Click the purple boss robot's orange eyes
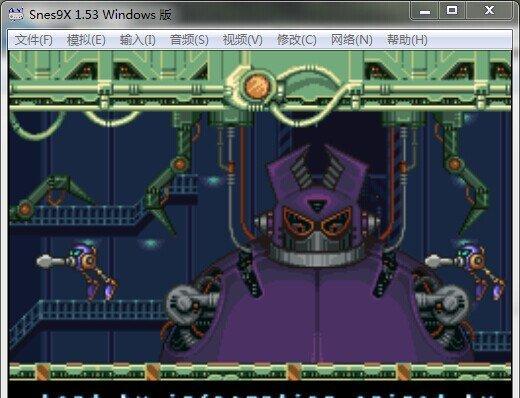This screenshot has width=520, height=398. [317, 220]
